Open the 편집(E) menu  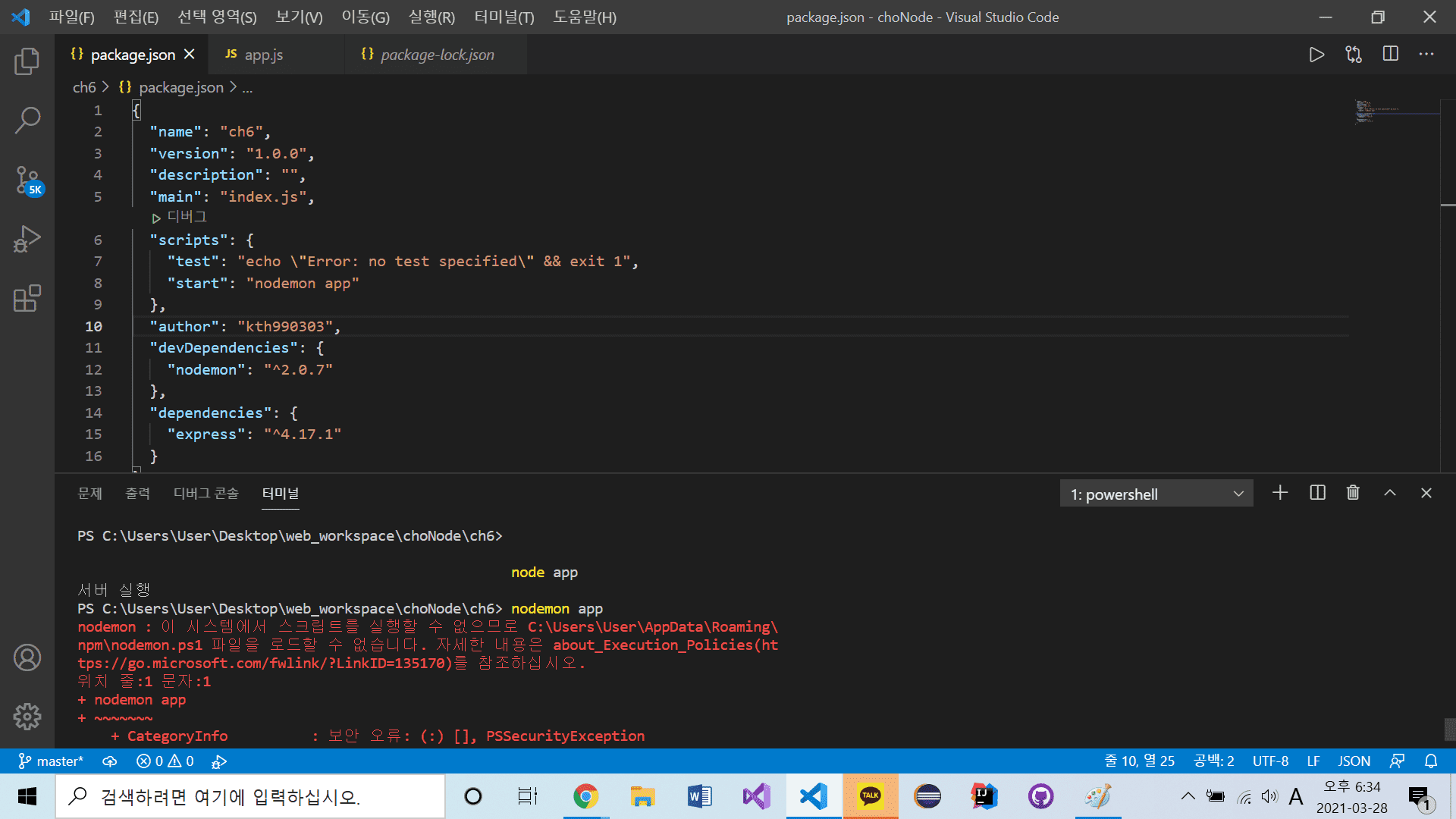(x=136, y=17)
